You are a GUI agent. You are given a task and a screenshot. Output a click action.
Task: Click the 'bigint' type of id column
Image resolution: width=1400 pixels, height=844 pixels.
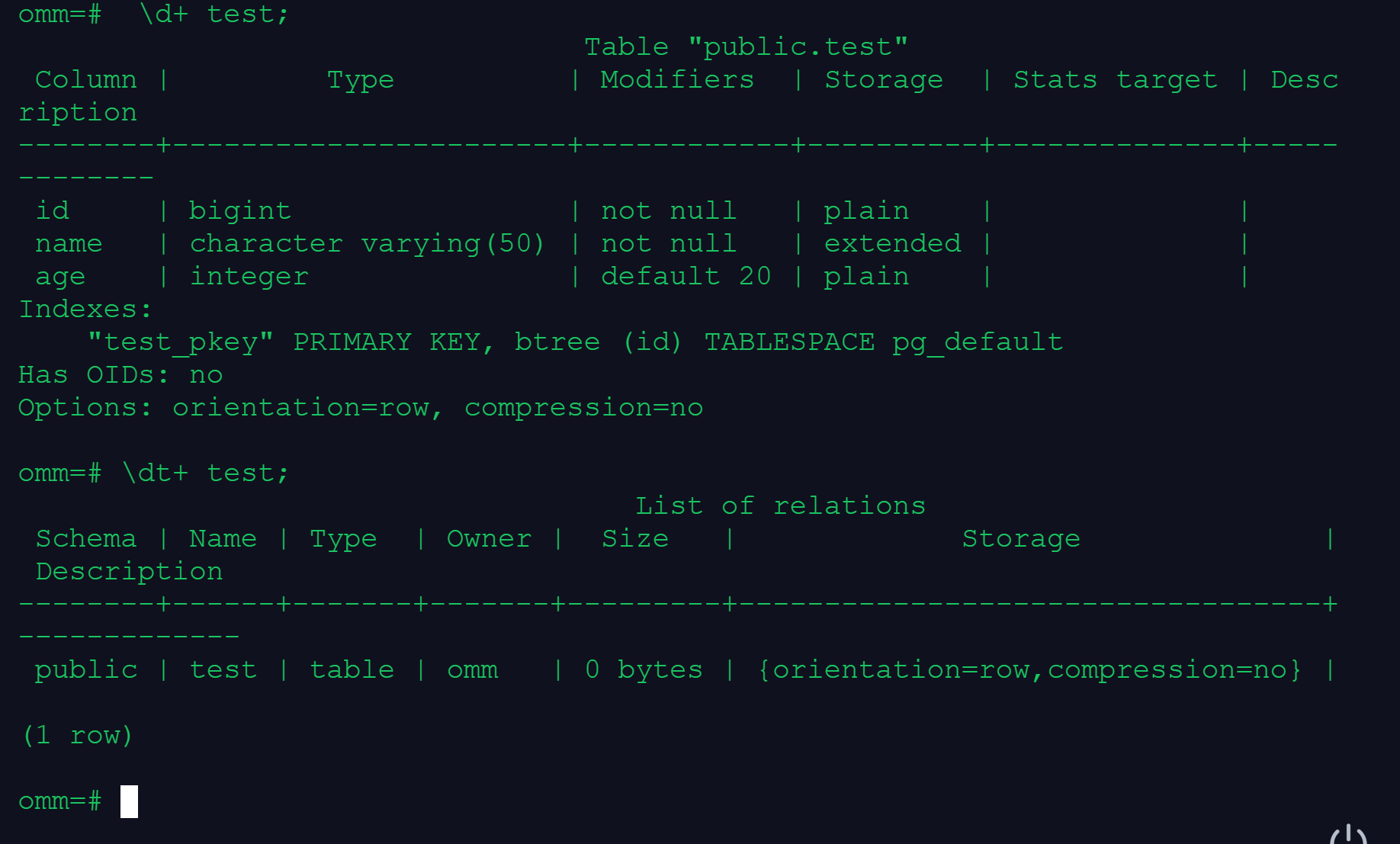point(239,210)
